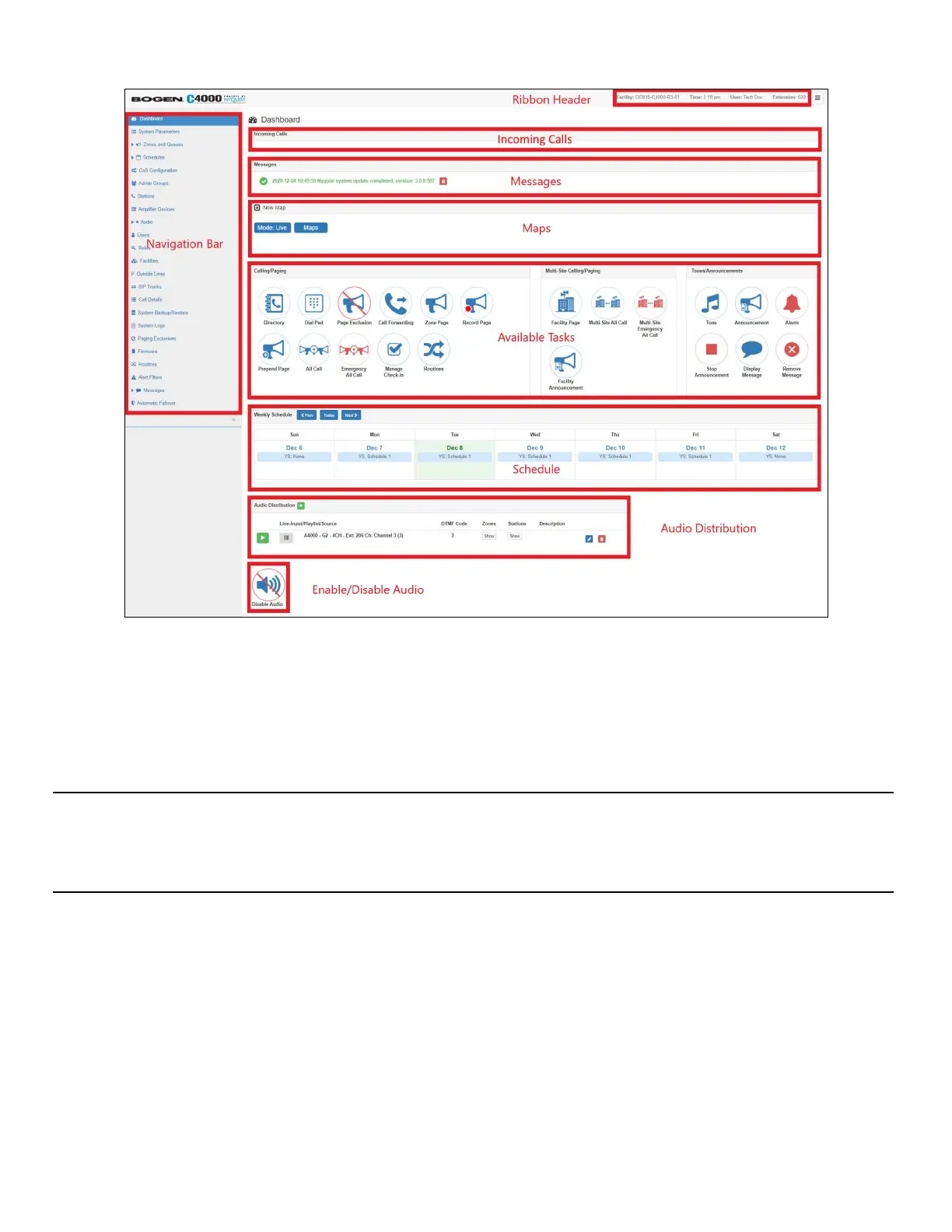Click the Maps button

[310, 228]
